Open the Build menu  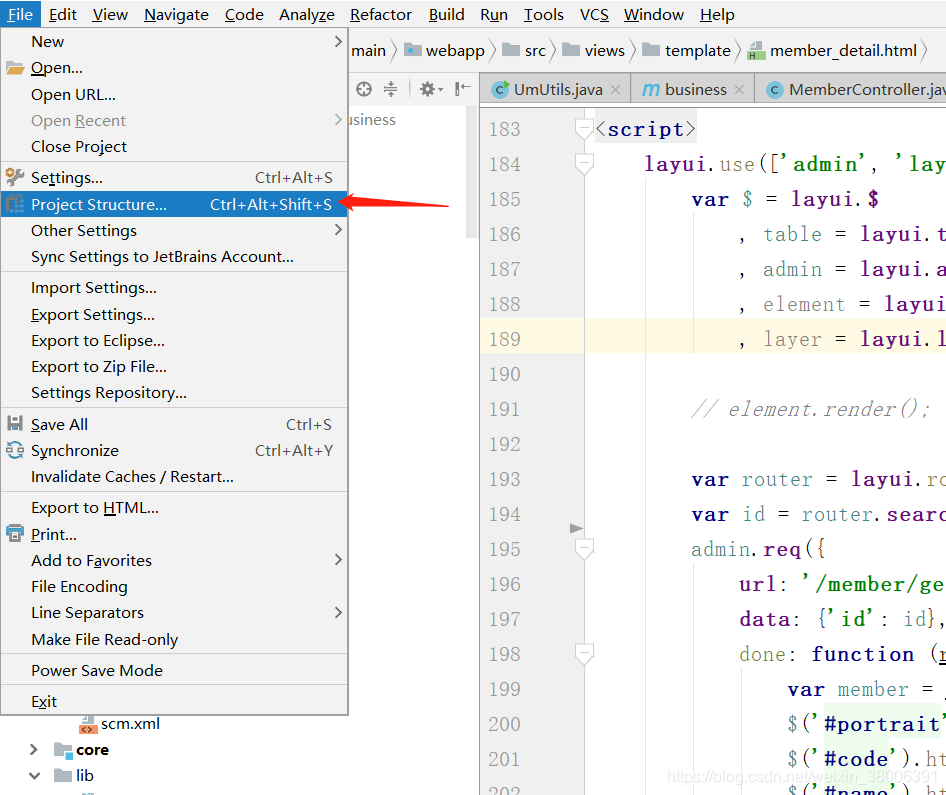446,14
